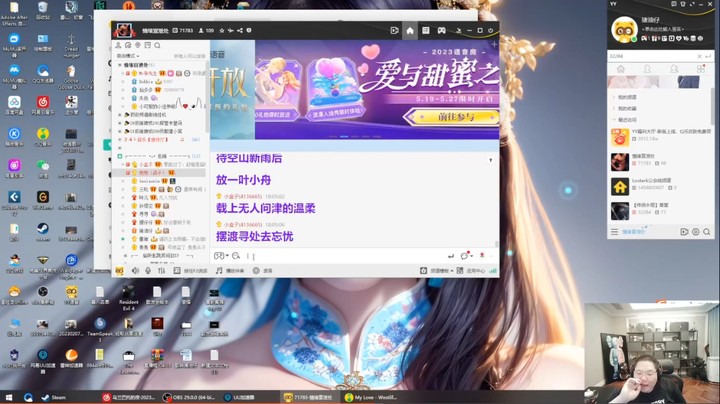The width and height of the screenshot is (720, 404).
Task: Click the chat input text field
Action: (x=344, y=256)
